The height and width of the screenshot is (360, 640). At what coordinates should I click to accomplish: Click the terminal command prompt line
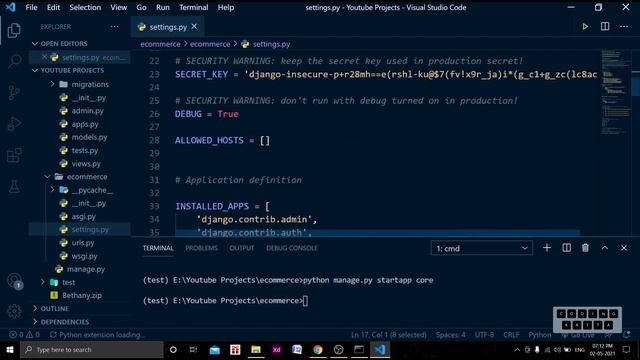coord(226,301)
